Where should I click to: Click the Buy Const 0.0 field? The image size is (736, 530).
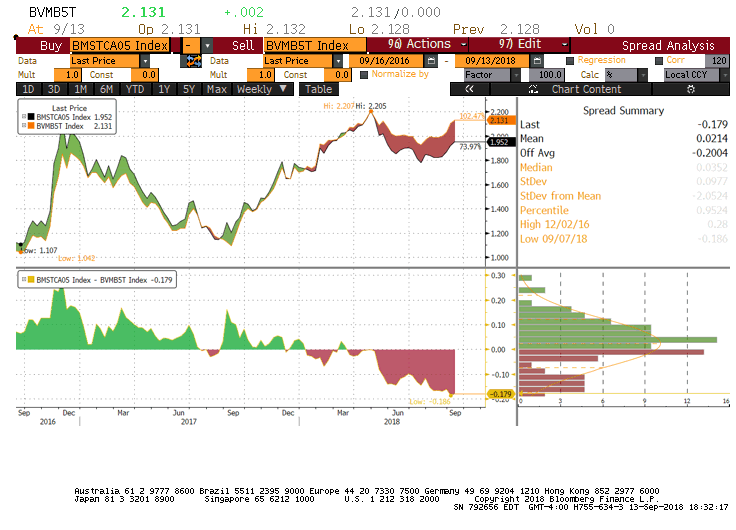tap(145, 75)
